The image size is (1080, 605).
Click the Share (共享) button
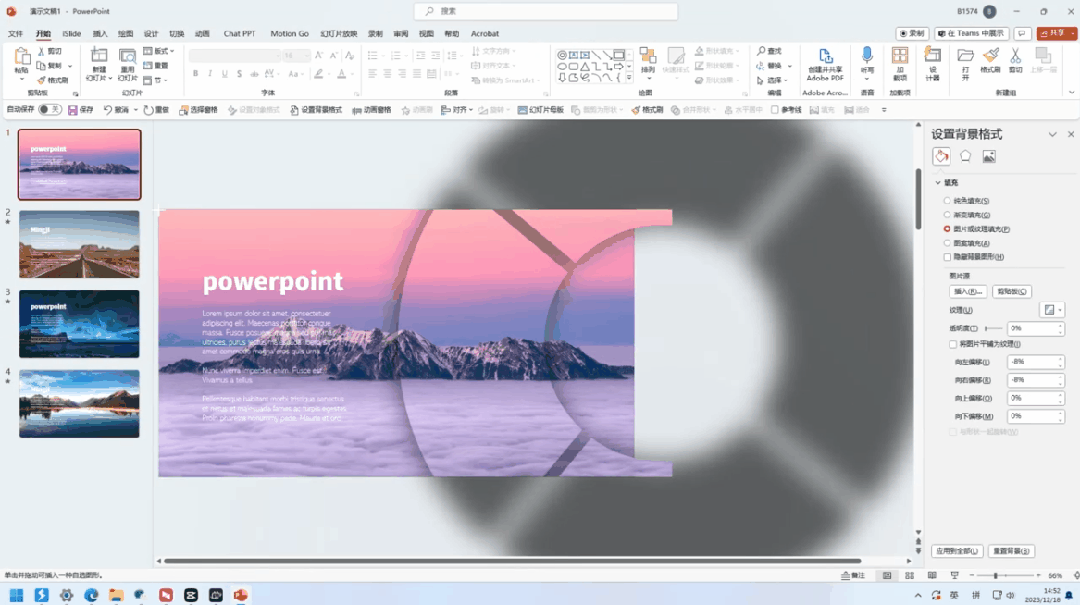pos(1057,33)
